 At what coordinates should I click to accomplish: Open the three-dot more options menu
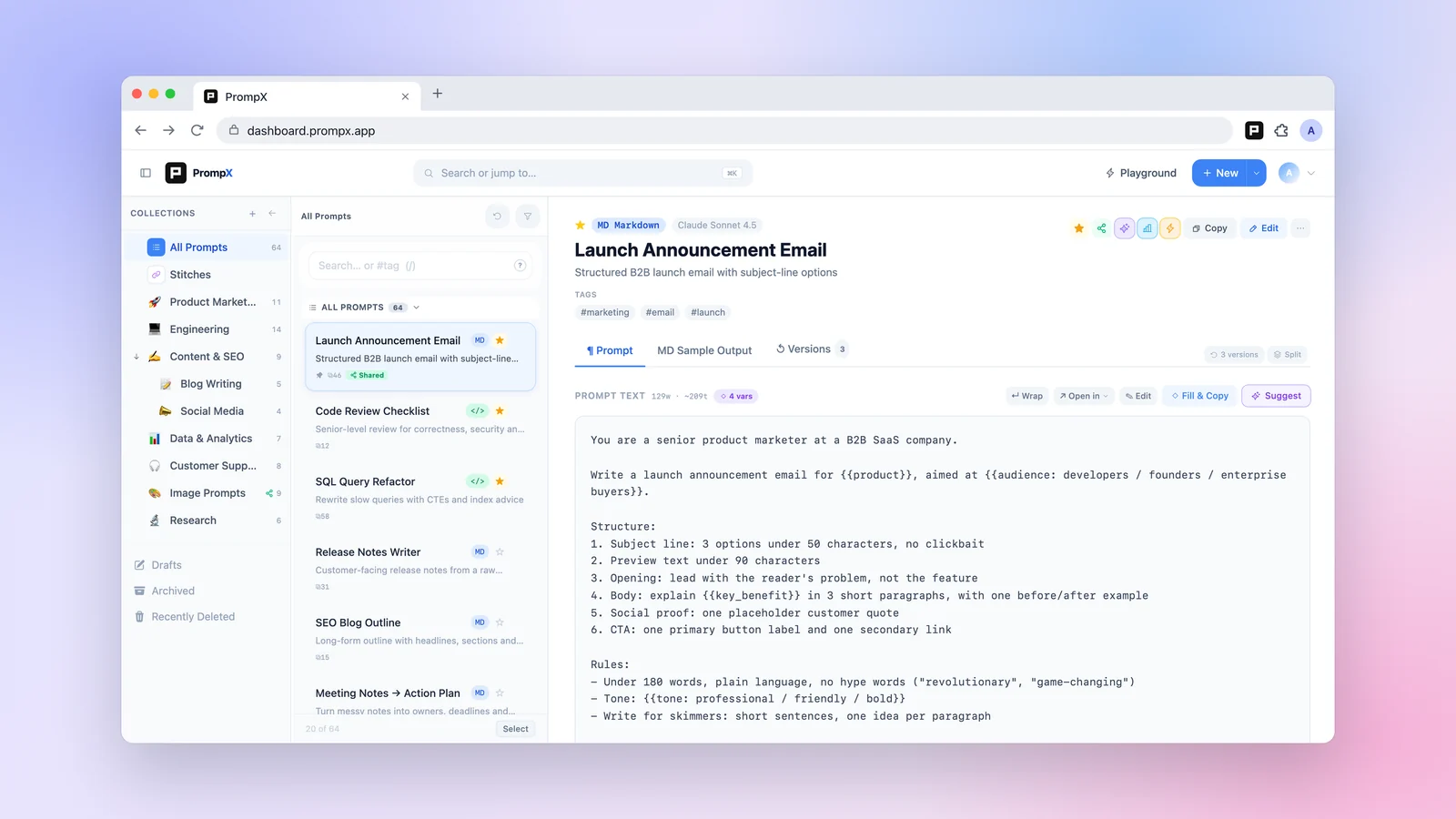[1300, 228]
